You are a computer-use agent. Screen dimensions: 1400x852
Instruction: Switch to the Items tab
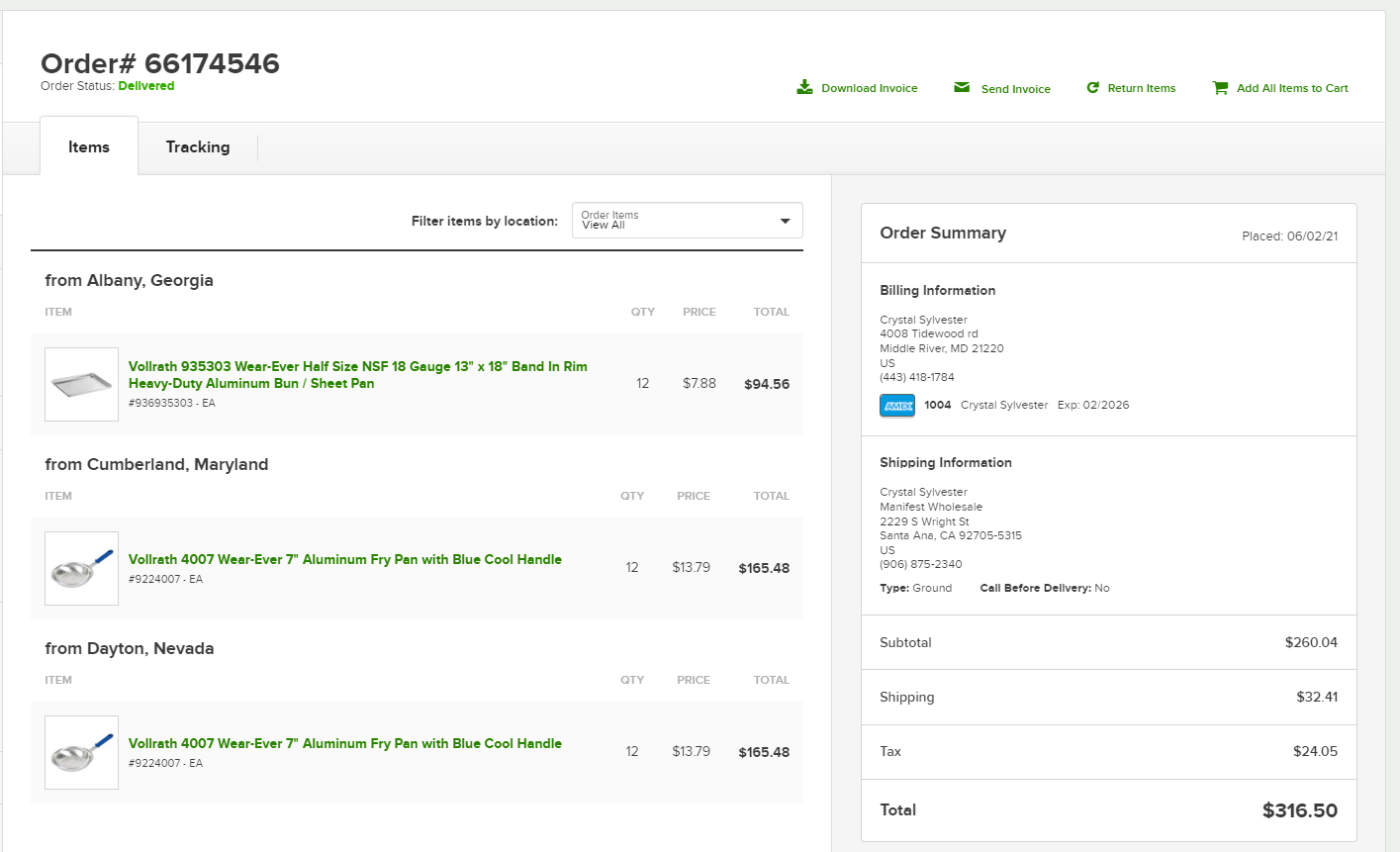tap(89, 146)
